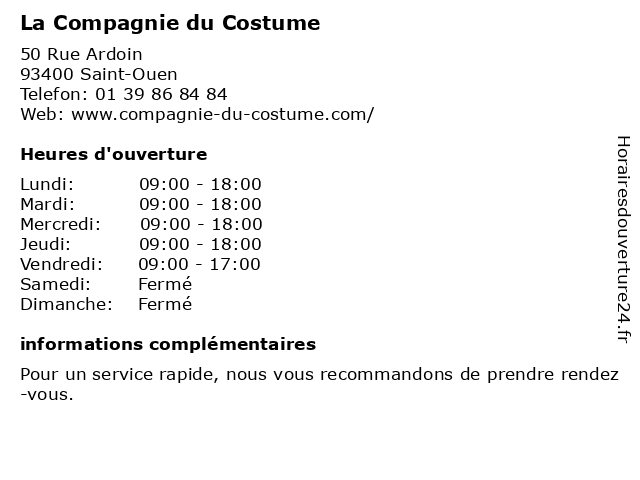Select the Jeudi label
The width and height of the screenshot is (640, 480).
[x=46, y=244]
